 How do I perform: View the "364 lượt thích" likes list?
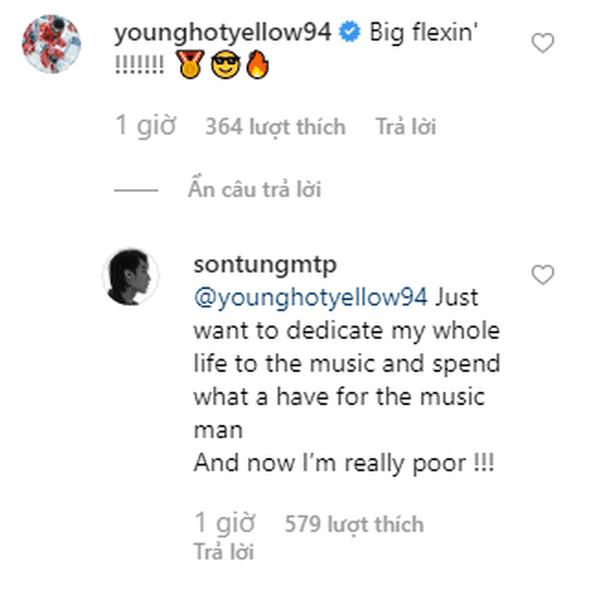point(275,127)
